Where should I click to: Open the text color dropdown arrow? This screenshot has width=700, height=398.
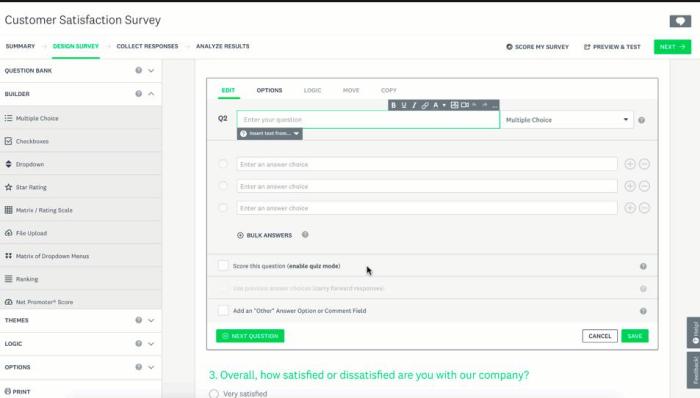coord(444,105)
